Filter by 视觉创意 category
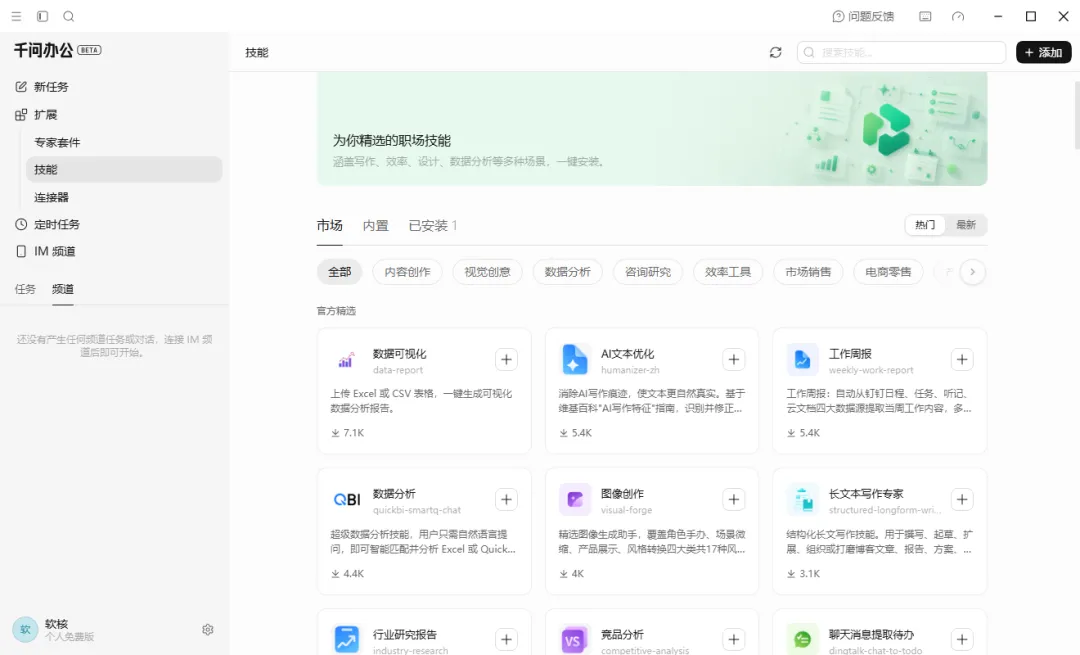Viewport: 1080px width, 655px height. 487,272
